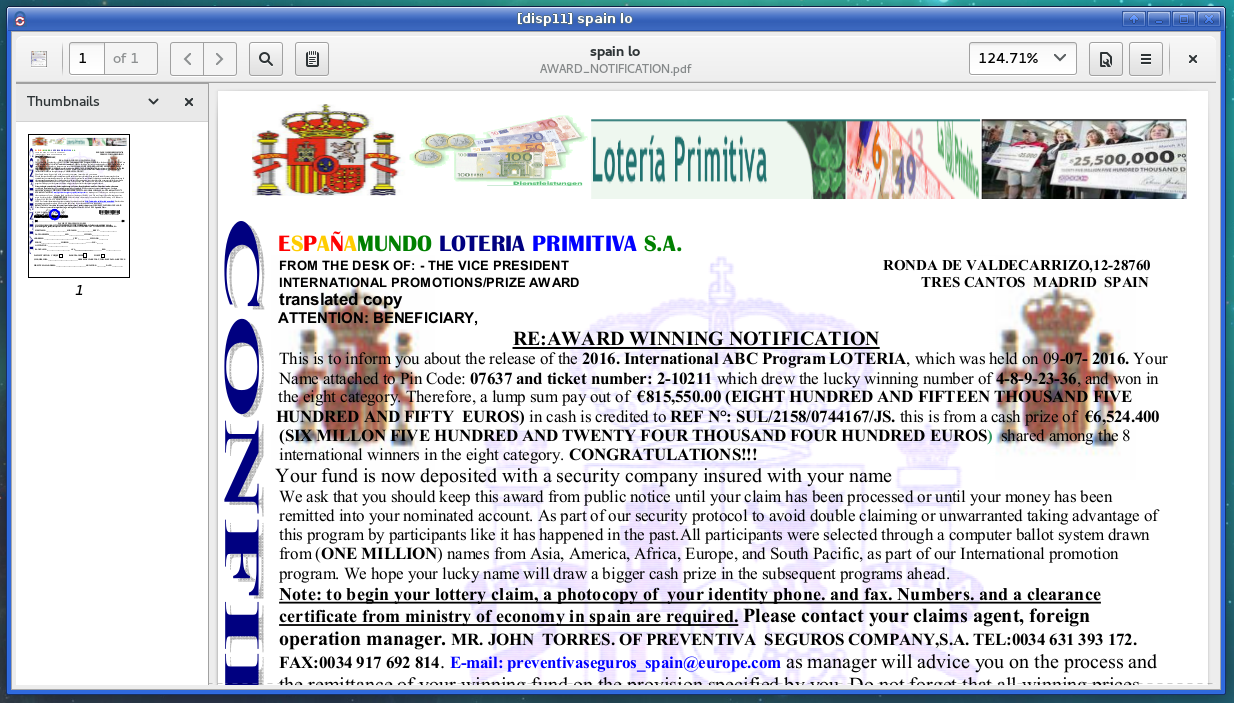Click AWARD_NOTIFICATION.pdf filename subtitle
This screenshot has height=703, width=1234.
click(615, 69)
